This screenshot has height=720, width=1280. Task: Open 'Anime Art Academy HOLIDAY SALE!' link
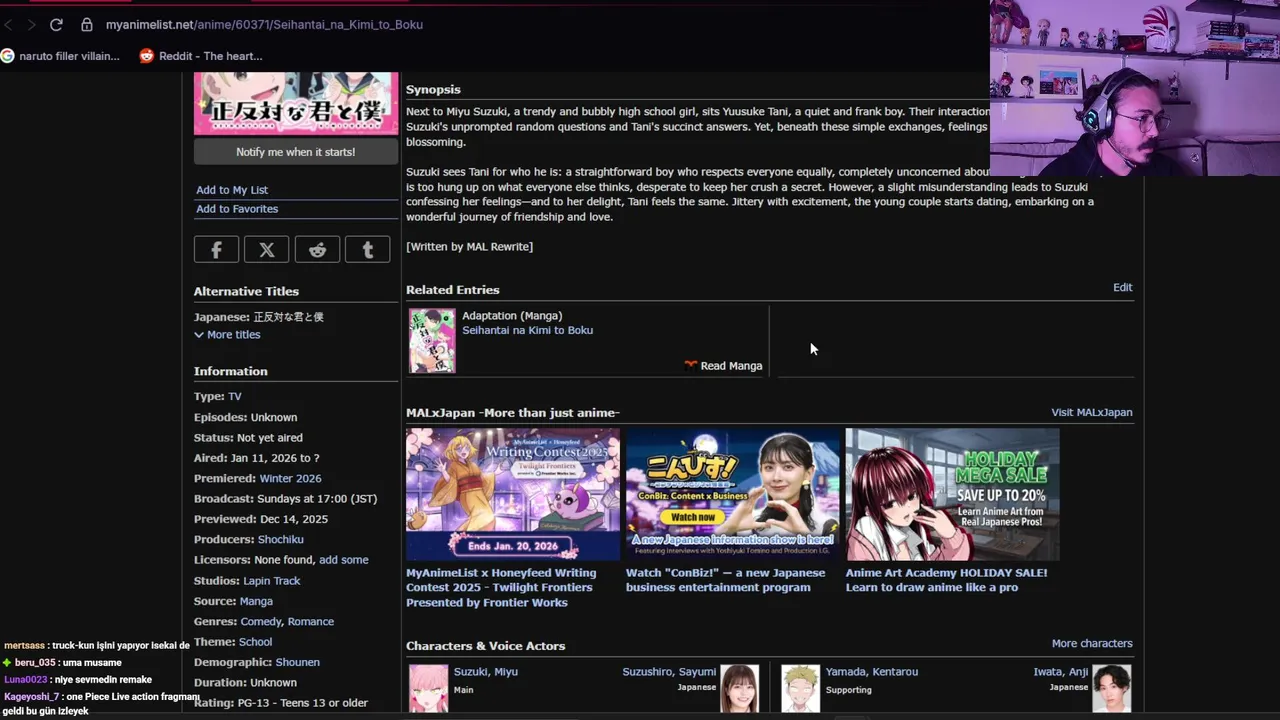[947, 580]
